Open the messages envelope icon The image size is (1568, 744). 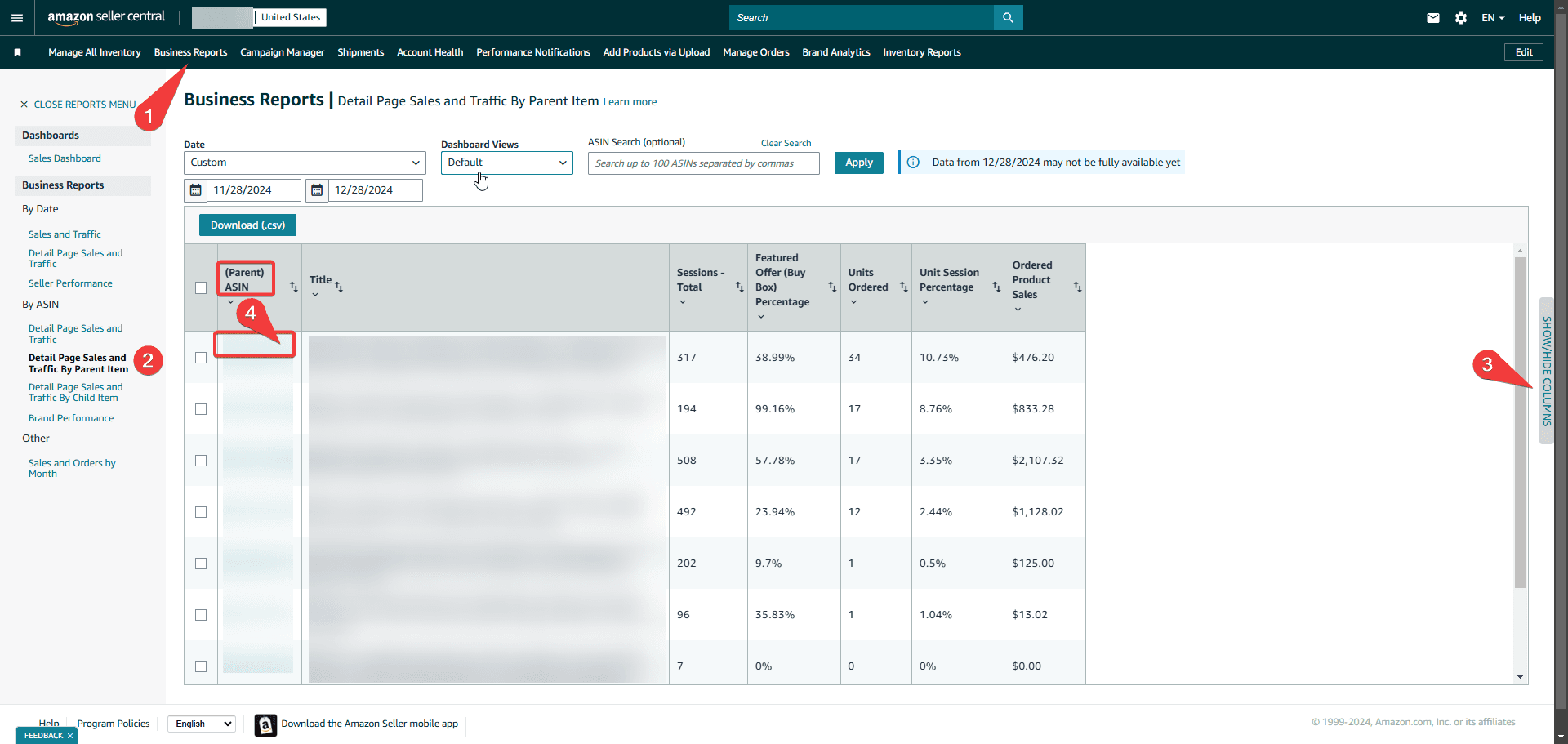pyautogui.click(x=1433, y=17)
